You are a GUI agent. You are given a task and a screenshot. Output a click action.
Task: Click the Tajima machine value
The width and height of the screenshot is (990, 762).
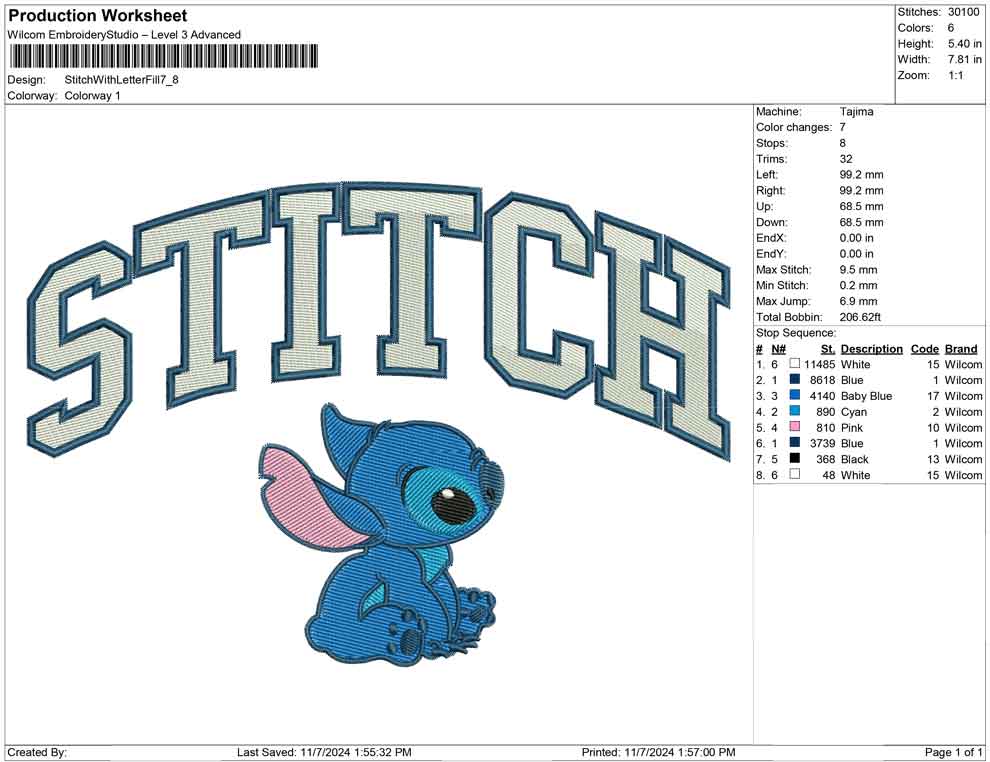(856, 112)
